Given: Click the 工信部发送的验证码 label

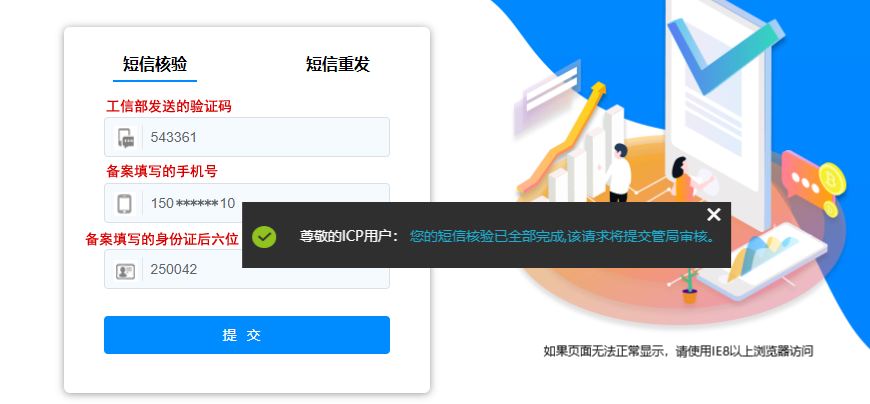Looking at the screenshot, I should 169,107.
